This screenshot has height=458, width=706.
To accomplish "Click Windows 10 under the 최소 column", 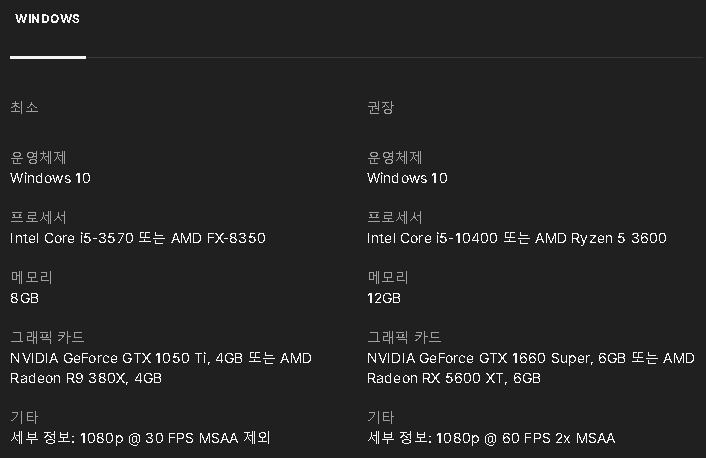I will tap(50, 178).
